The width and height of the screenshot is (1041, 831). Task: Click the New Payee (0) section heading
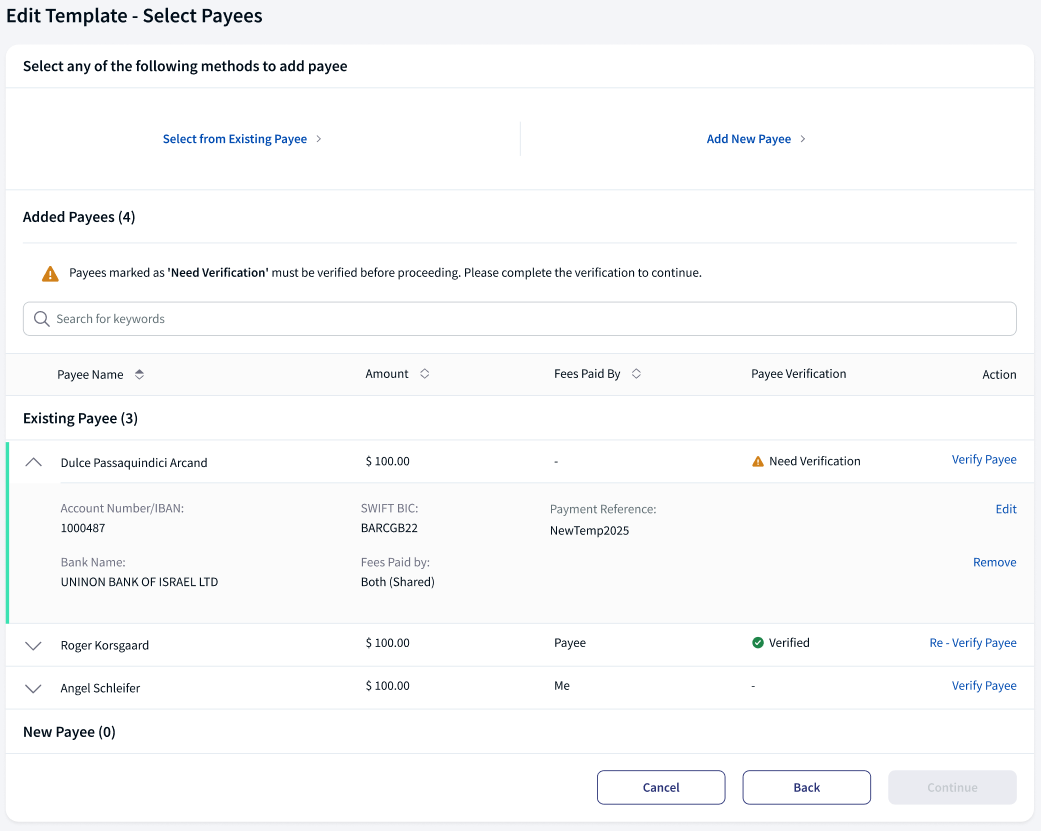(69, 732)
